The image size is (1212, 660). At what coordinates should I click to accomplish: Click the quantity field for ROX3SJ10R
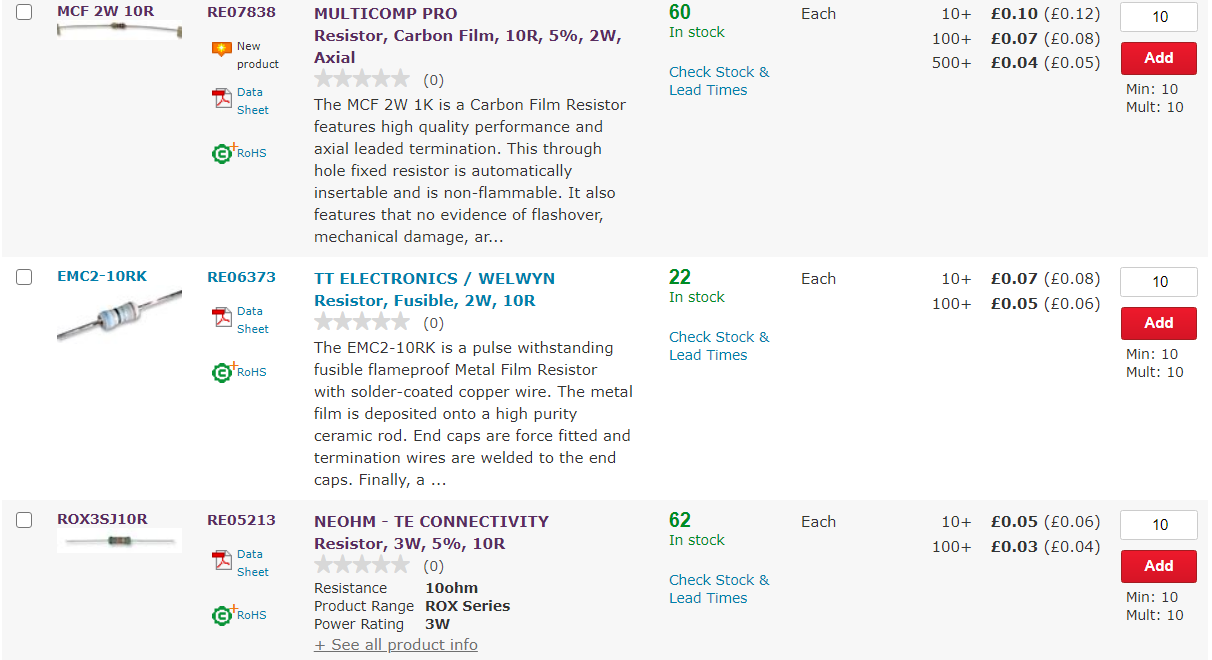tap(1159, 525)
